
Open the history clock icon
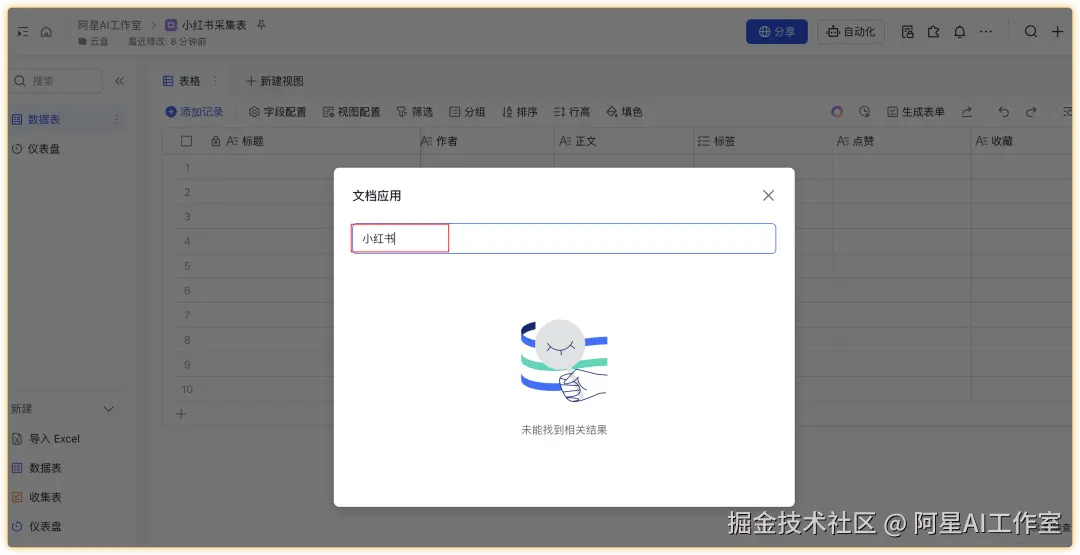(864, 112)
